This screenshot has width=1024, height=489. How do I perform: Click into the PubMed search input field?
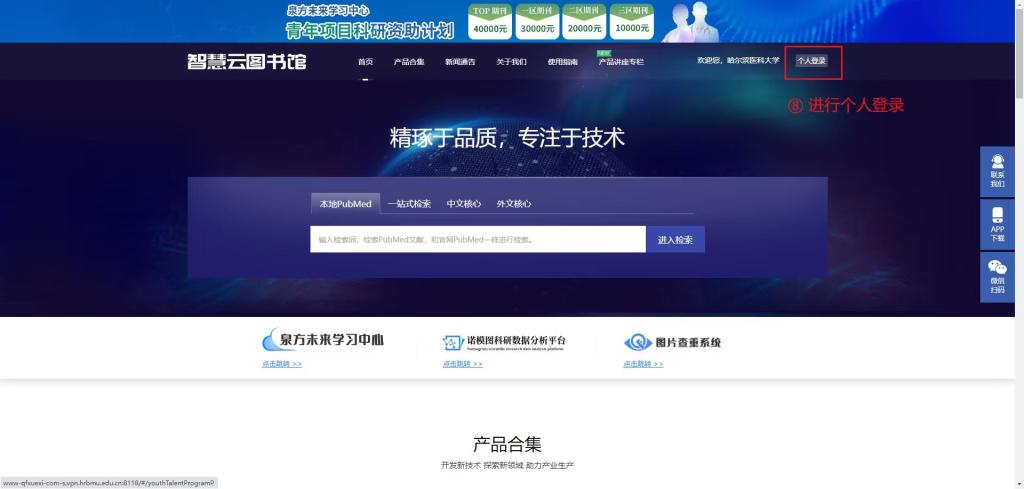point(477,240)
